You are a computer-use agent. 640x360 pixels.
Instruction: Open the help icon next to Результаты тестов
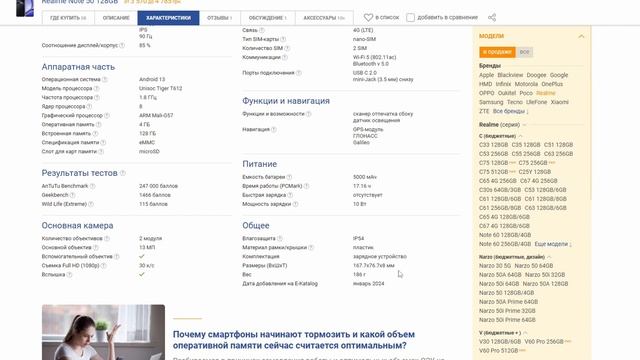(123, 173)
